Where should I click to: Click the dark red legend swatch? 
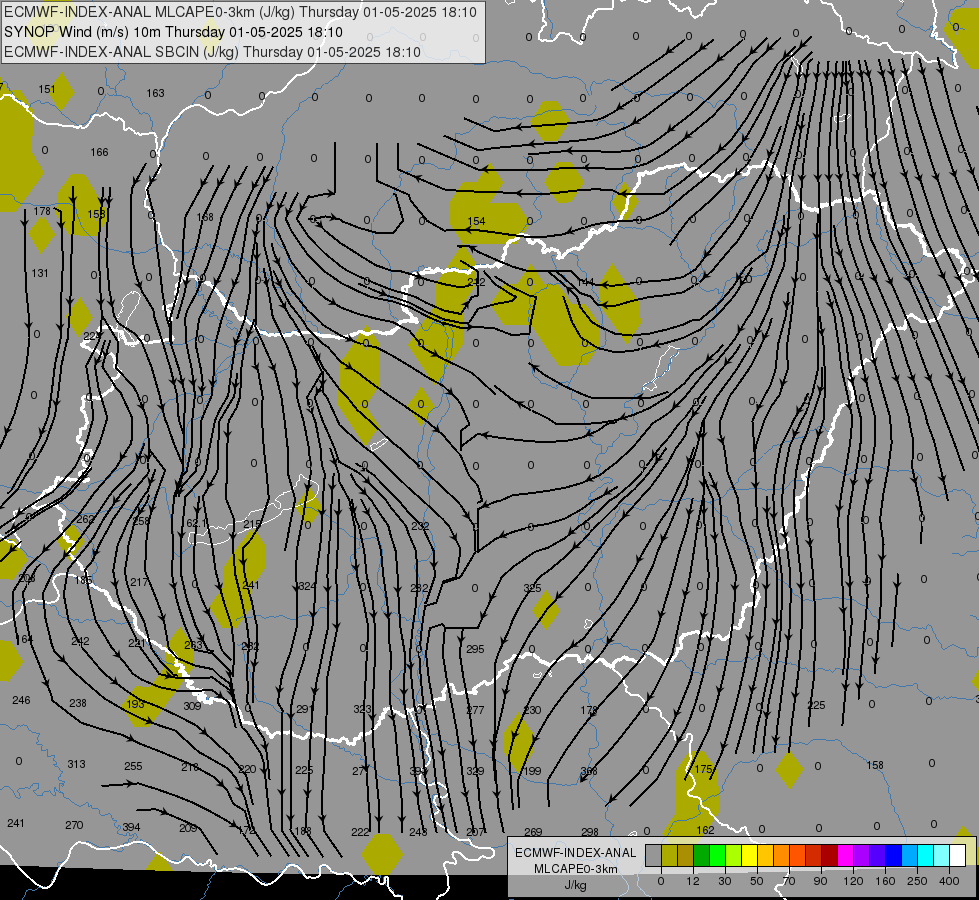[x=830, y=855]
